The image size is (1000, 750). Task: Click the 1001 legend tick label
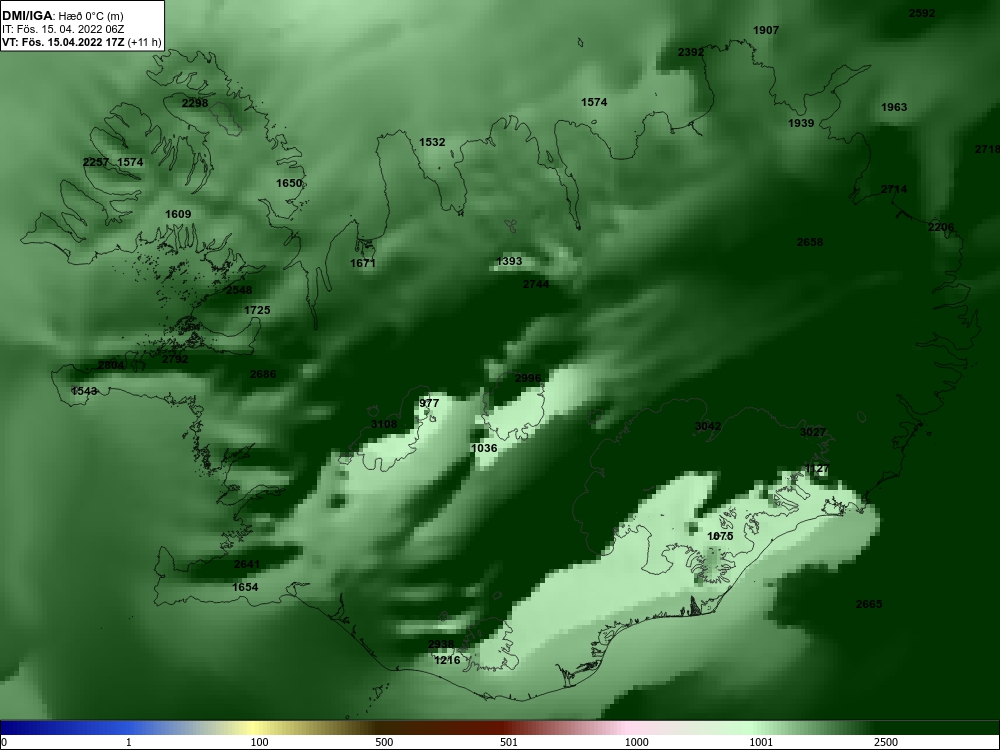click(761, 742)
